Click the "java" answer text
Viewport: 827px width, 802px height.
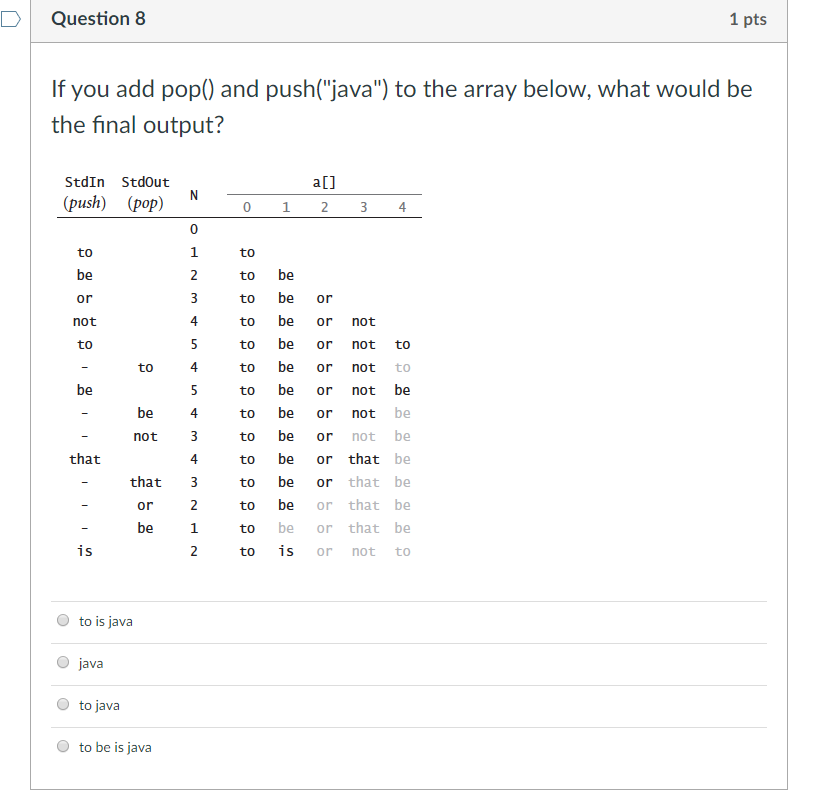pos(89,662)
